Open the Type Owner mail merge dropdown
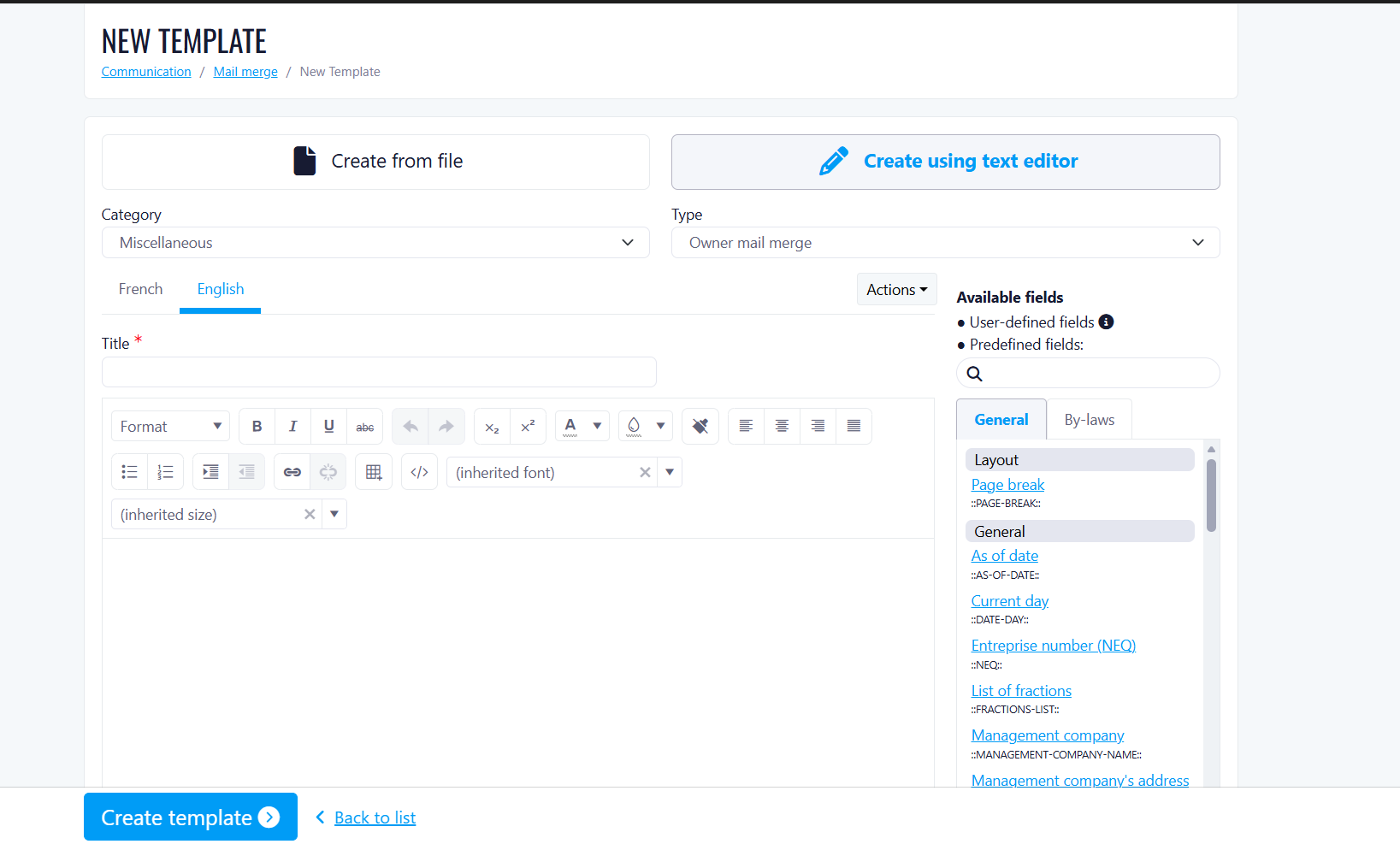This screenshot has height=844, width=1400. (x=945, y=243)
